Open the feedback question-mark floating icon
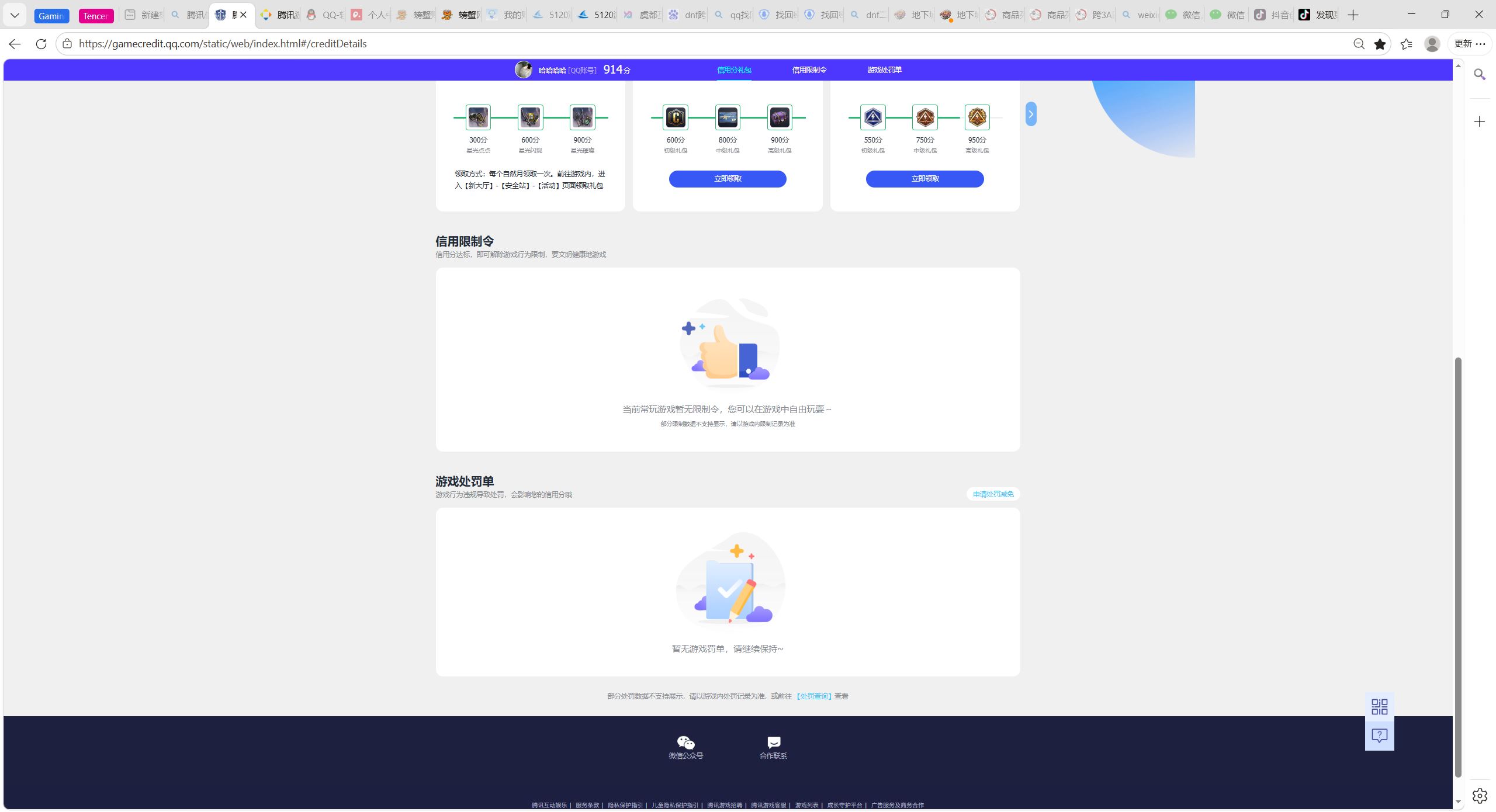 click(x=1379, y=735)
